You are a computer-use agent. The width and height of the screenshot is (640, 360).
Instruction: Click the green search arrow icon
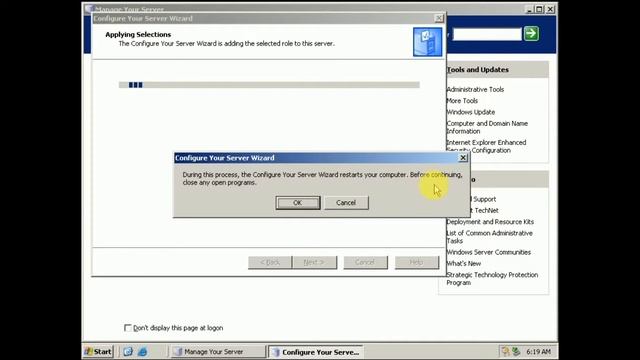click(531, 33)
